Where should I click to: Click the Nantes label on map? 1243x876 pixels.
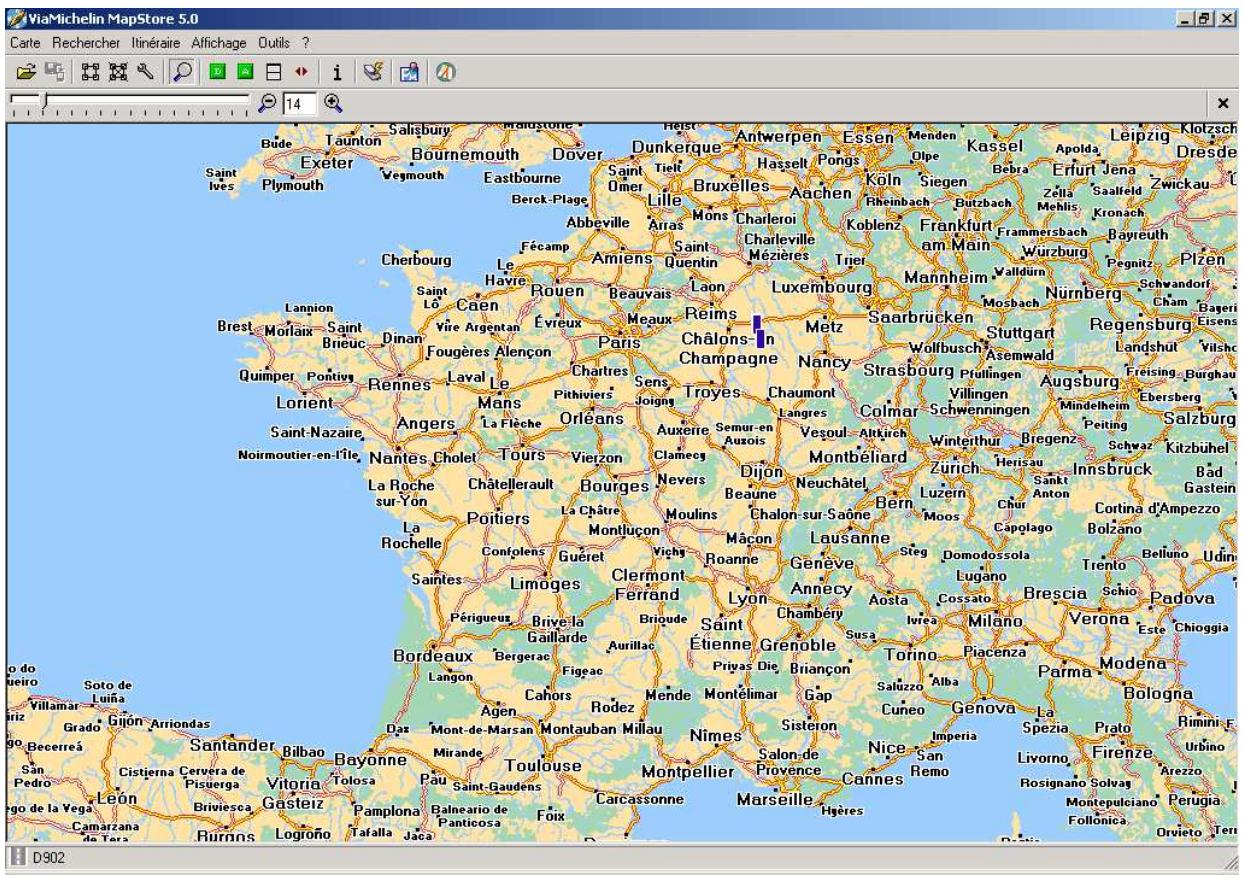(x=398, y=458)
